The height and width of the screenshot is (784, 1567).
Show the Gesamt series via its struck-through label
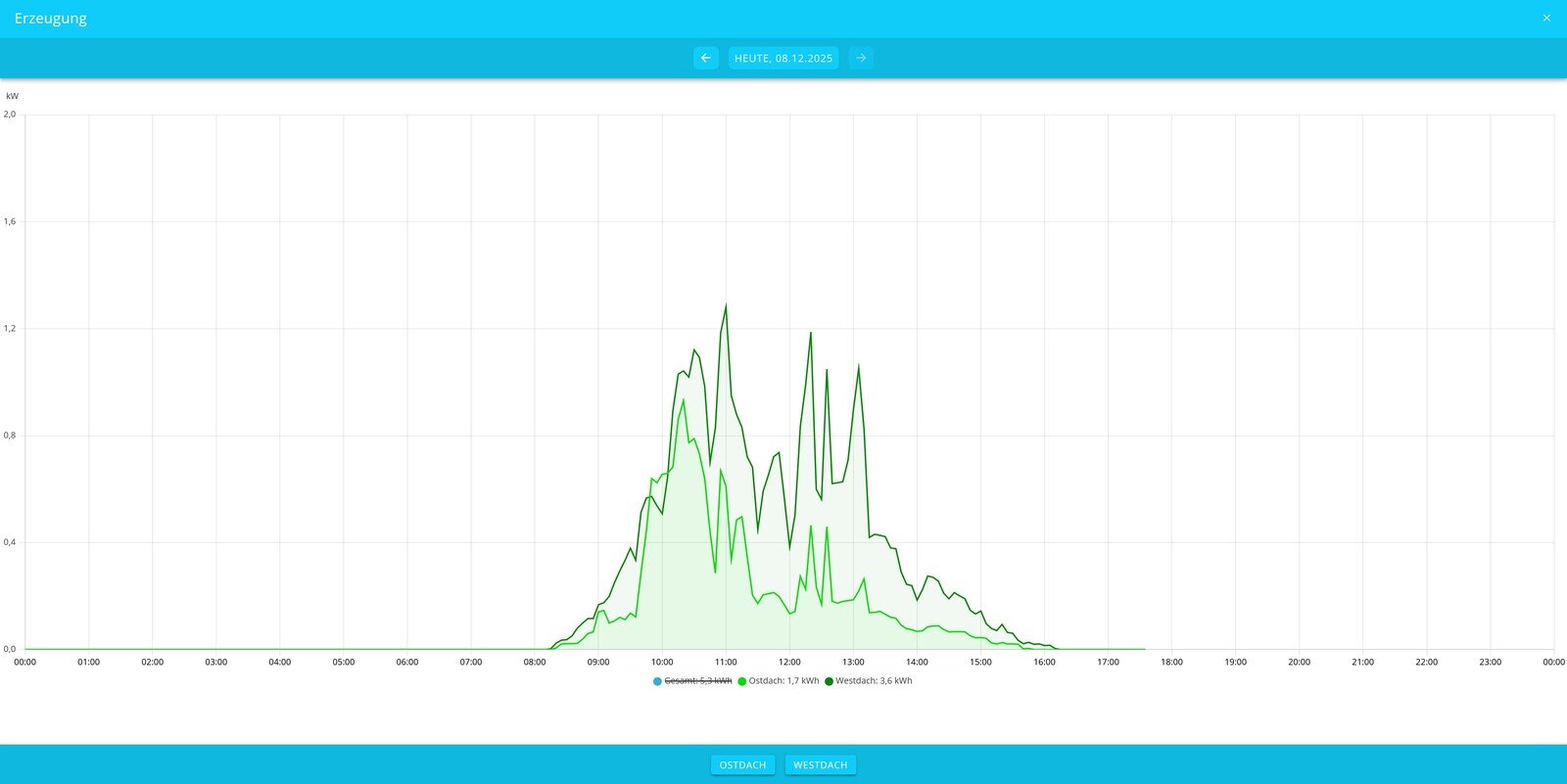tap(697, 681)
